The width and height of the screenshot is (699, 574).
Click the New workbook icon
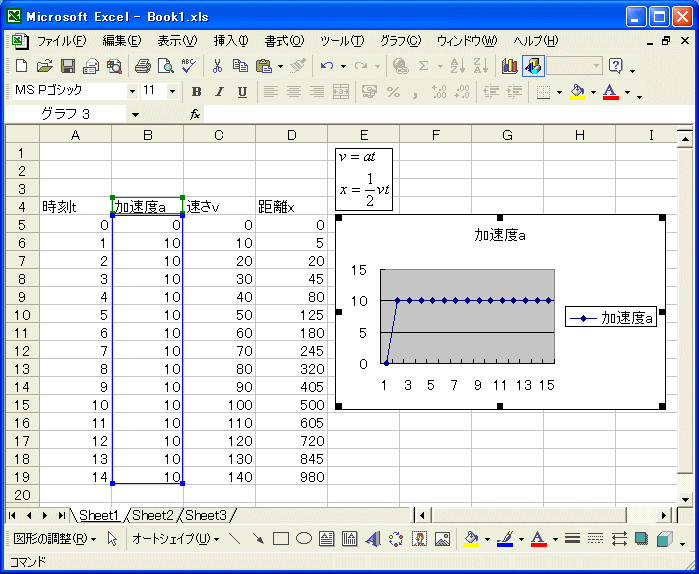click(x=21, y=66)
